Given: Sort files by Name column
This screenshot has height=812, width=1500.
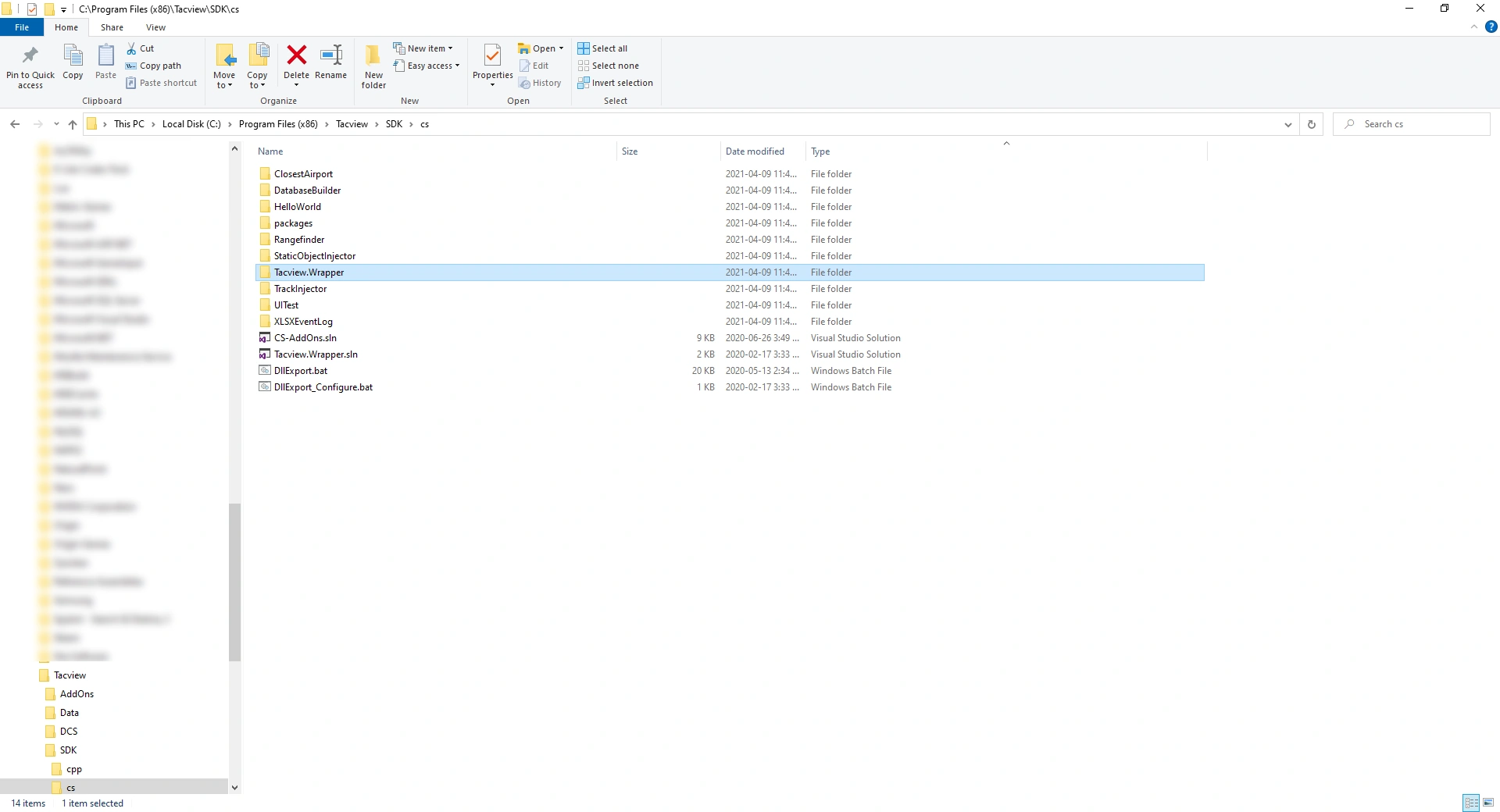Looking at the screenshot, I should click(x=270, y=151).
